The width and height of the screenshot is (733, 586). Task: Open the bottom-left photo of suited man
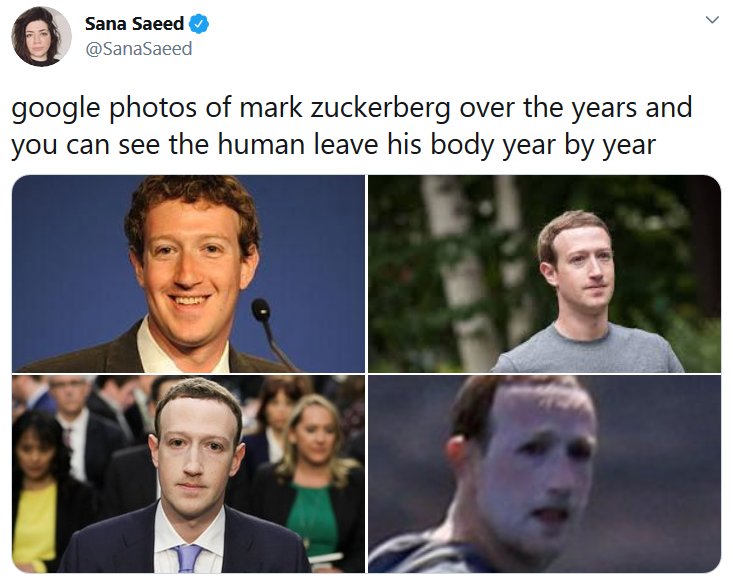click(x=188, y=474)
